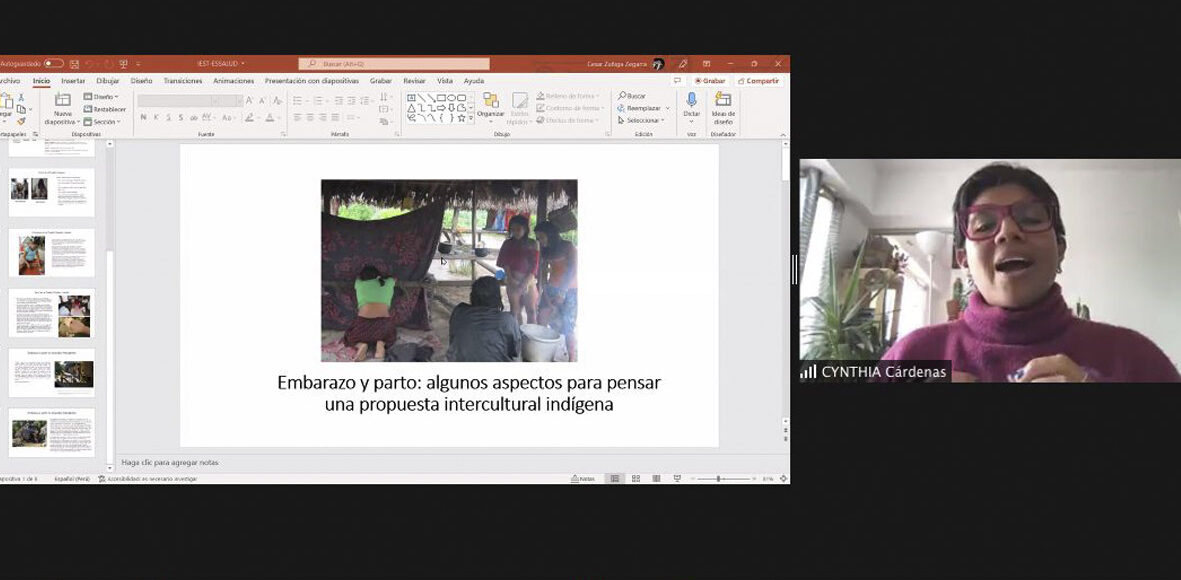The height and width of the screenshot is (580, 1181).
Task: Open the slide layout Diseño dropdown
Action: 102,97
